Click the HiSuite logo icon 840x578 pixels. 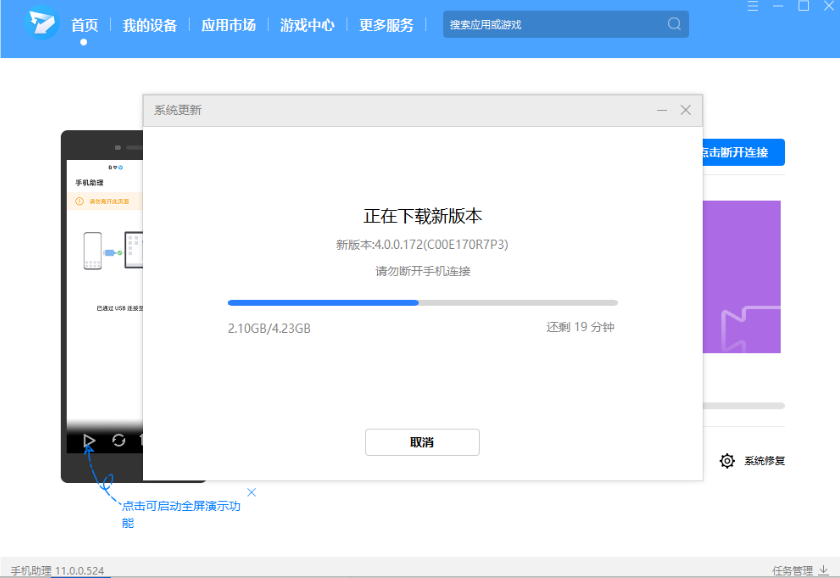42,23
